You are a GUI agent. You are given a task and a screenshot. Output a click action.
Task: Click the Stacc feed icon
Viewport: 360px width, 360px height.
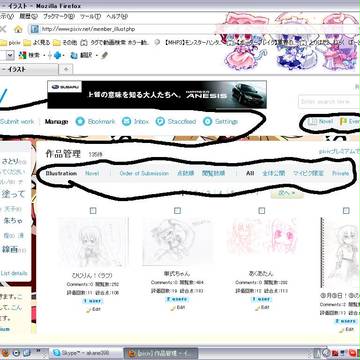click(x=160, y=122)
